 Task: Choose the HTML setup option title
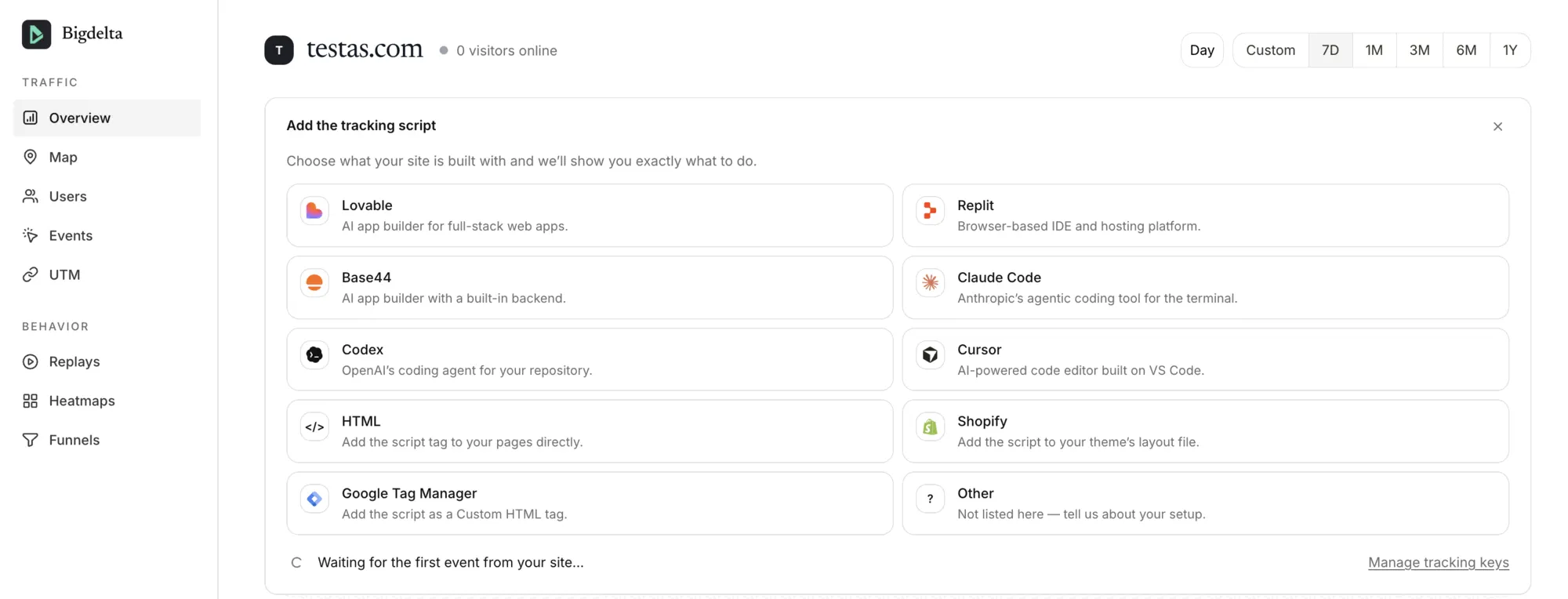coord(361,421)
